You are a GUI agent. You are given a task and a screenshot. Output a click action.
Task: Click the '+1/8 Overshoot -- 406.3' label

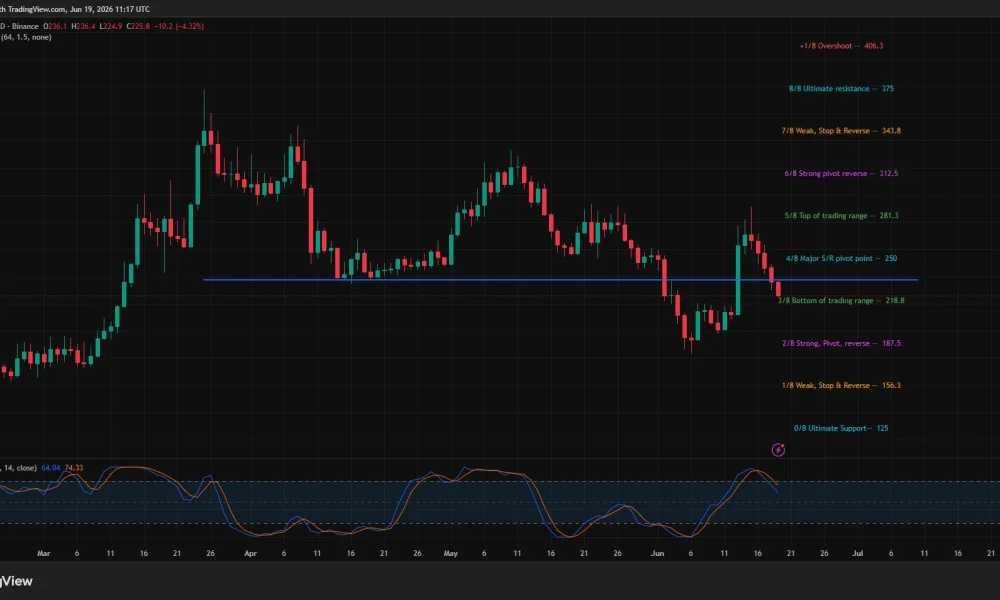(x=841, y=46)
